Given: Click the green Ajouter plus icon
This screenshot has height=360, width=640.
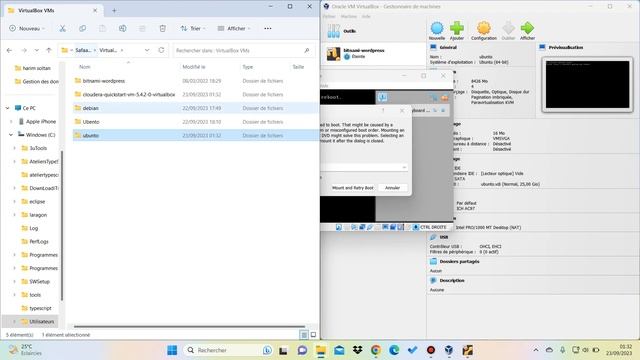Looking at the screenshot, I should [x=457, y=28].
